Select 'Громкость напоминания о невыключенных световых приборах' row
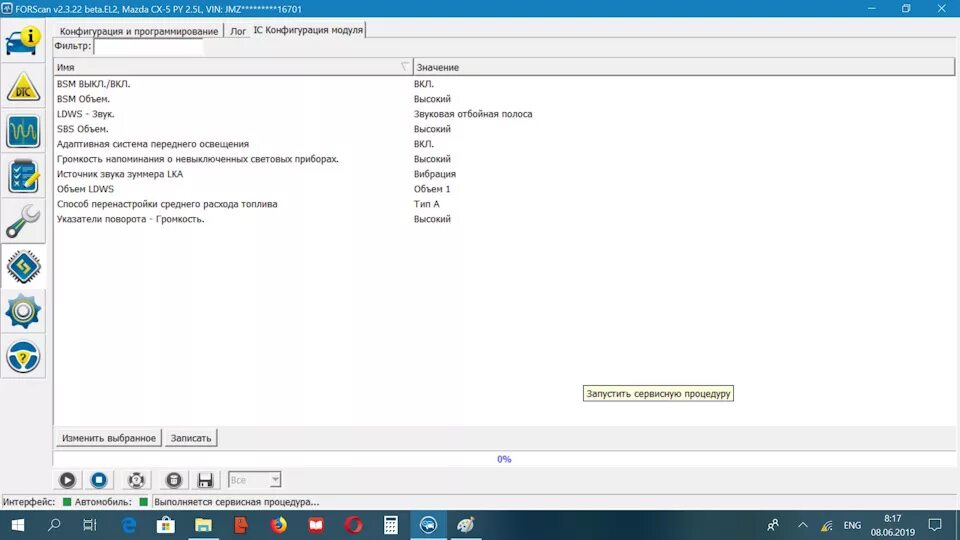Screen dimensions: 960x540 coord(504,159)
